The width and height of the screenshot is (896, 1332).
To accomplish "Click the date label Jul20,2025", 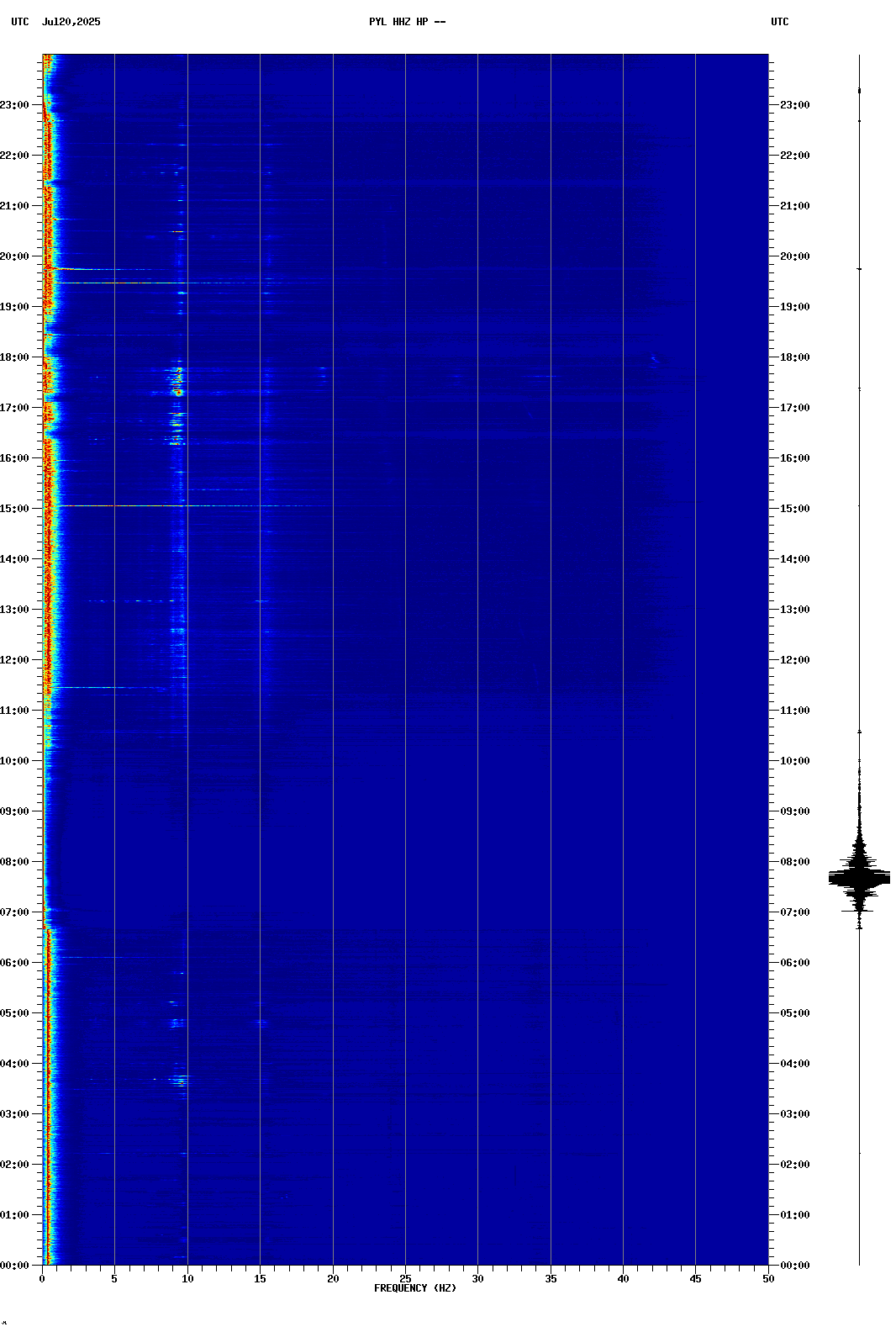I will (71, 22).
